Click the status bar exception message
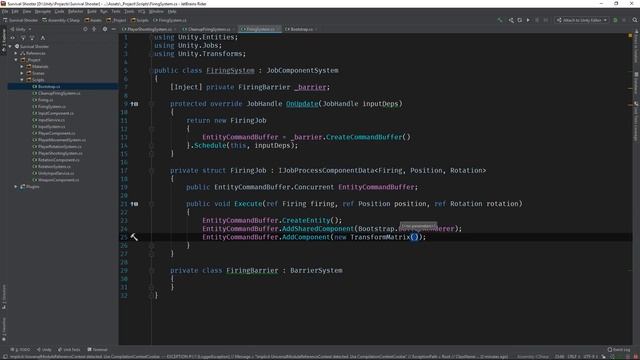 tap(259, 357)
